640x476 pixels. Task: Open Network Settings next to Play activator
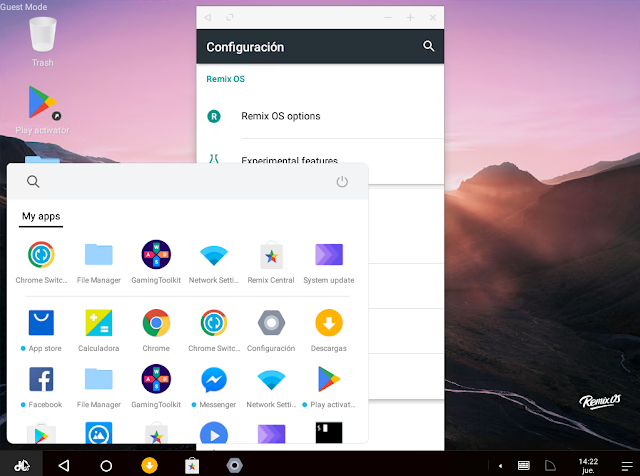tap(271, 387)
